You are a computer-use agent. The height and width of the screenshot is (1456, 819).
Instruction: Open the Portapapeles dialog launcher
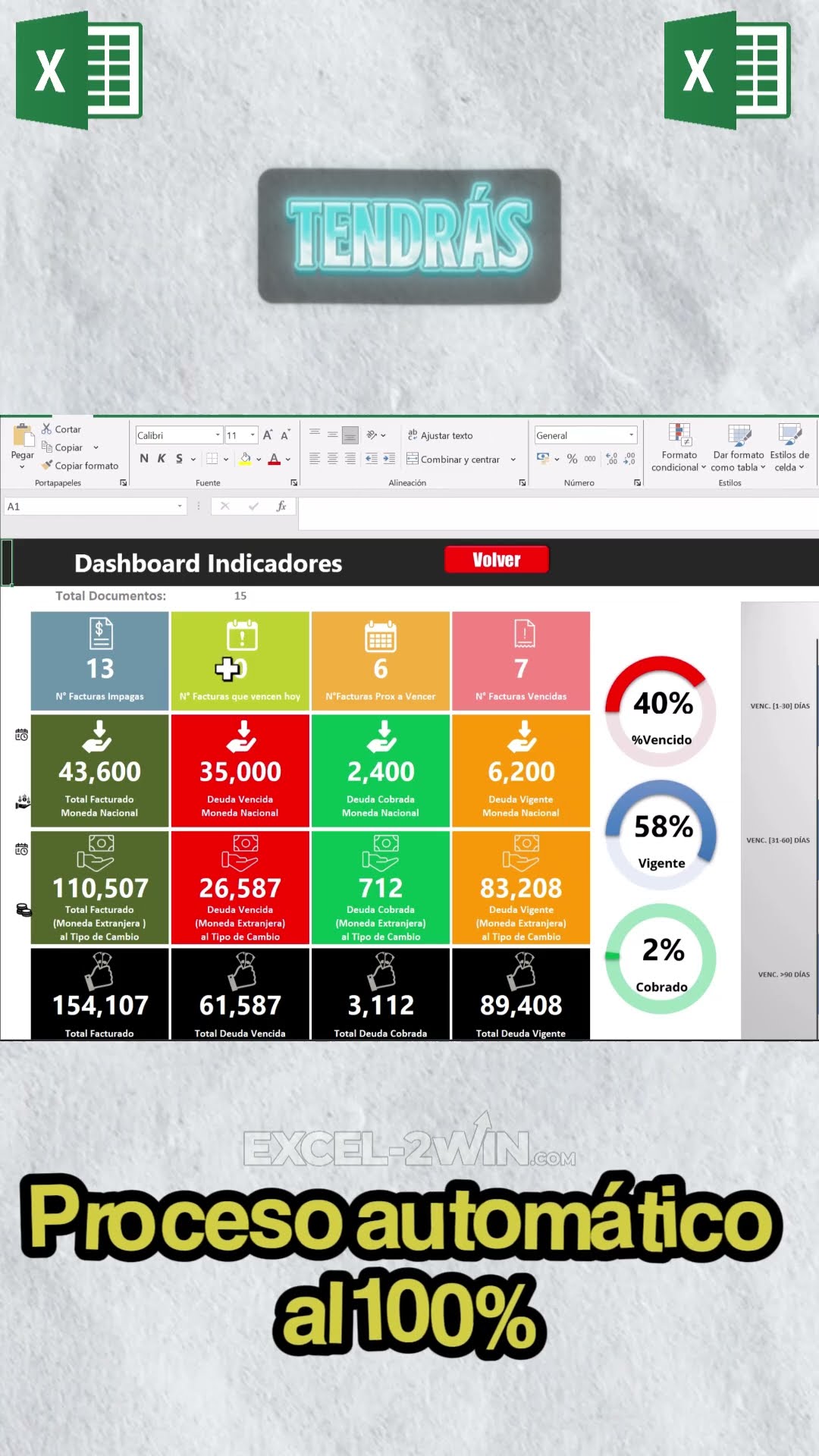click(x=123, y=483)
